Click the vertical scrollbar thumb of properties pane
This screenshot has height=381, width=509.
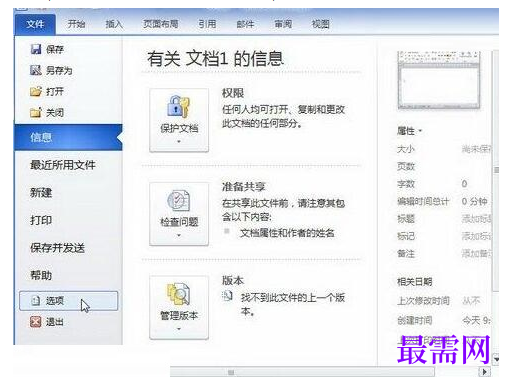pyautogui.click(x=496, y=170)
